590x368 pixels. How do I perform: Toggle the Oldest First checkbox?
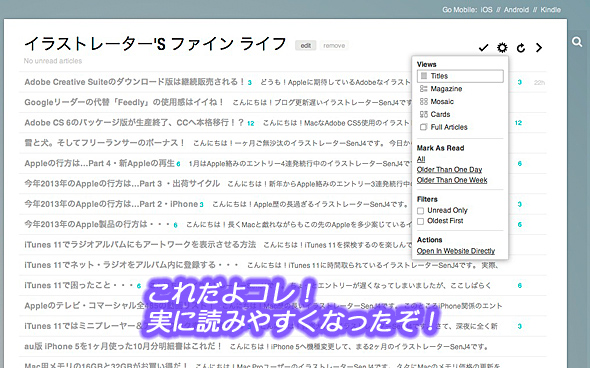coord(421,221)
